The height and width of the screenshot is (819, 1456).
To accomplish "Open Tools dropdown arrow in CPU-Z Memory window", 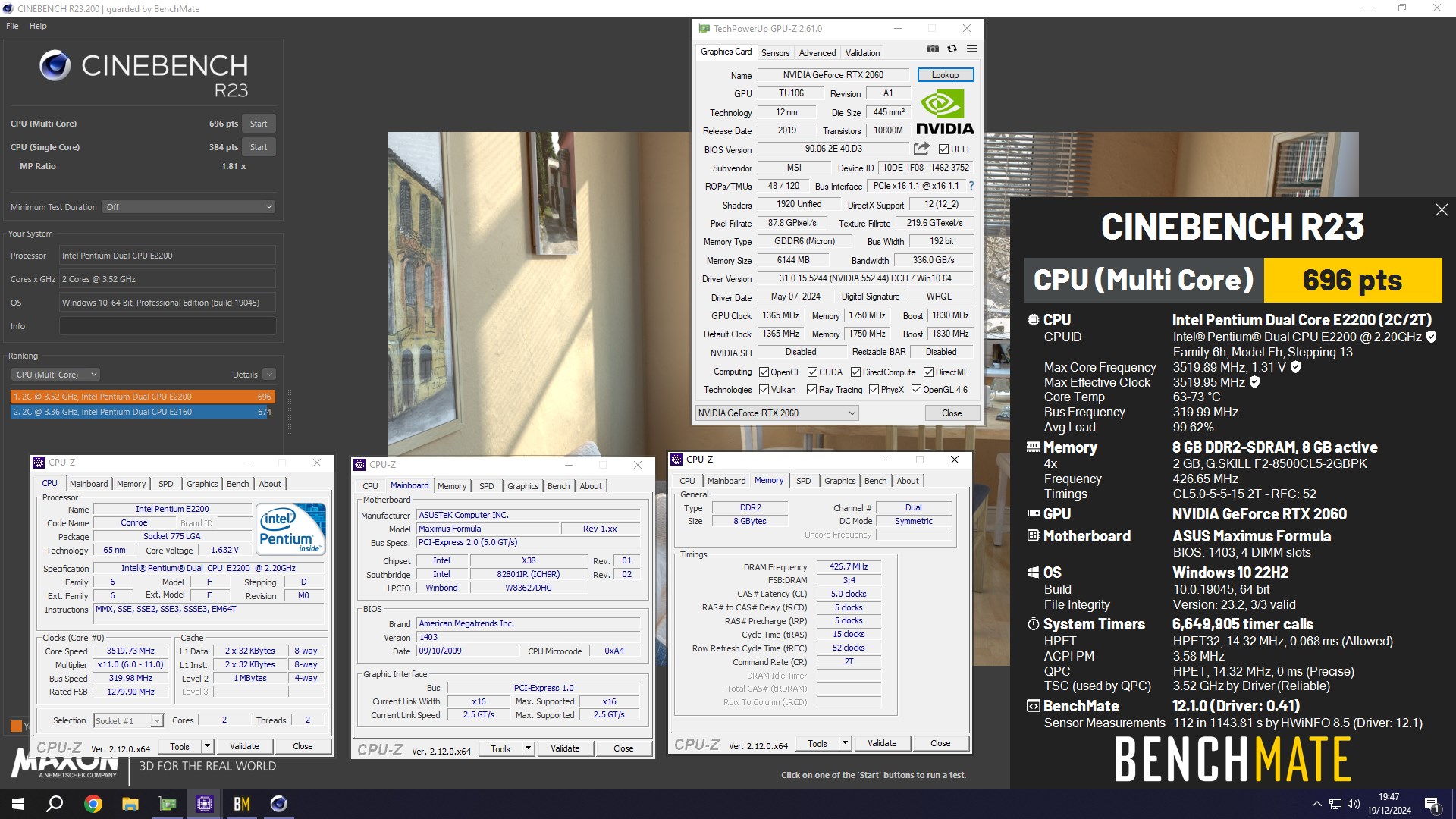I will click(845, 744).
